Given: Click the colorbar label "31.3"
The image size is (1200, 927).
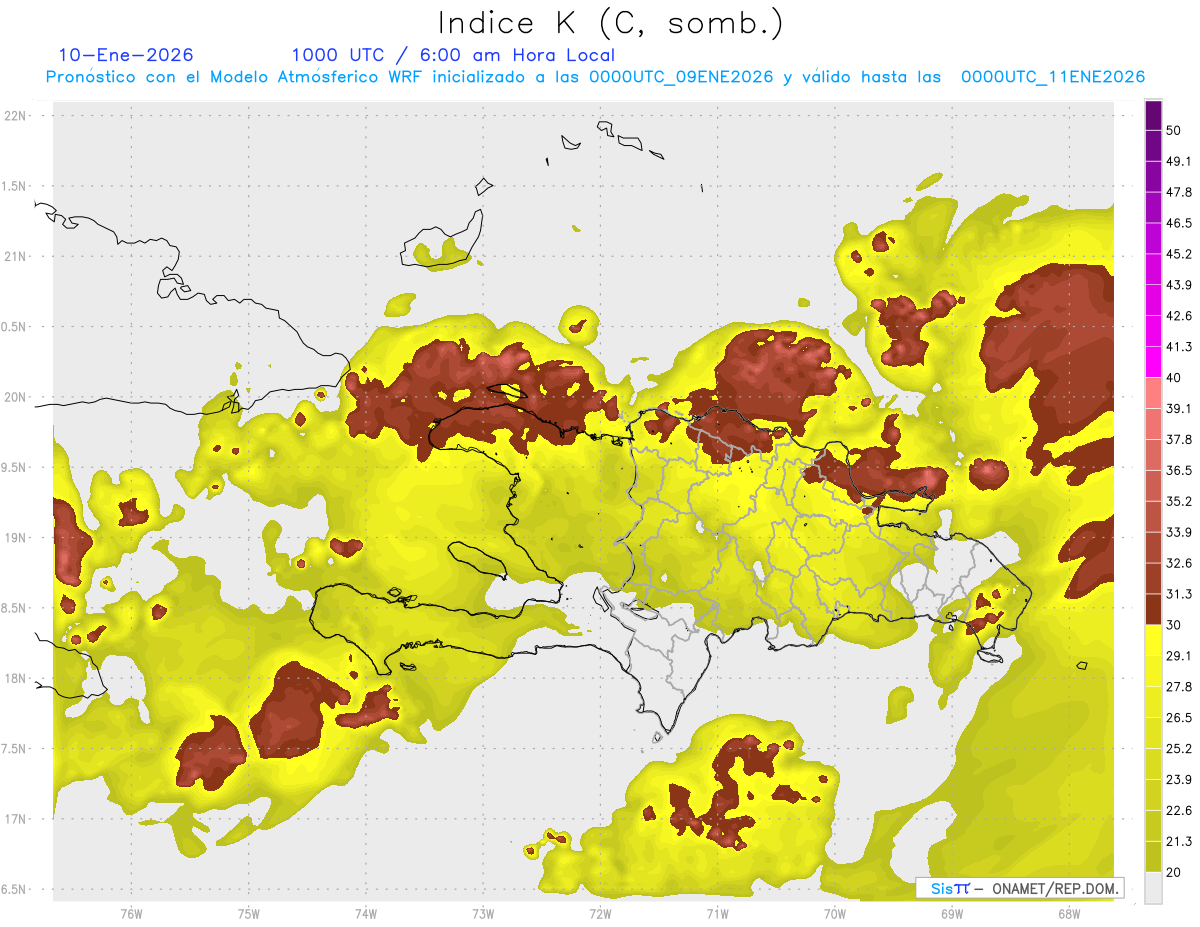Looking at the screenshot, I should click(x=1178, y=594).
